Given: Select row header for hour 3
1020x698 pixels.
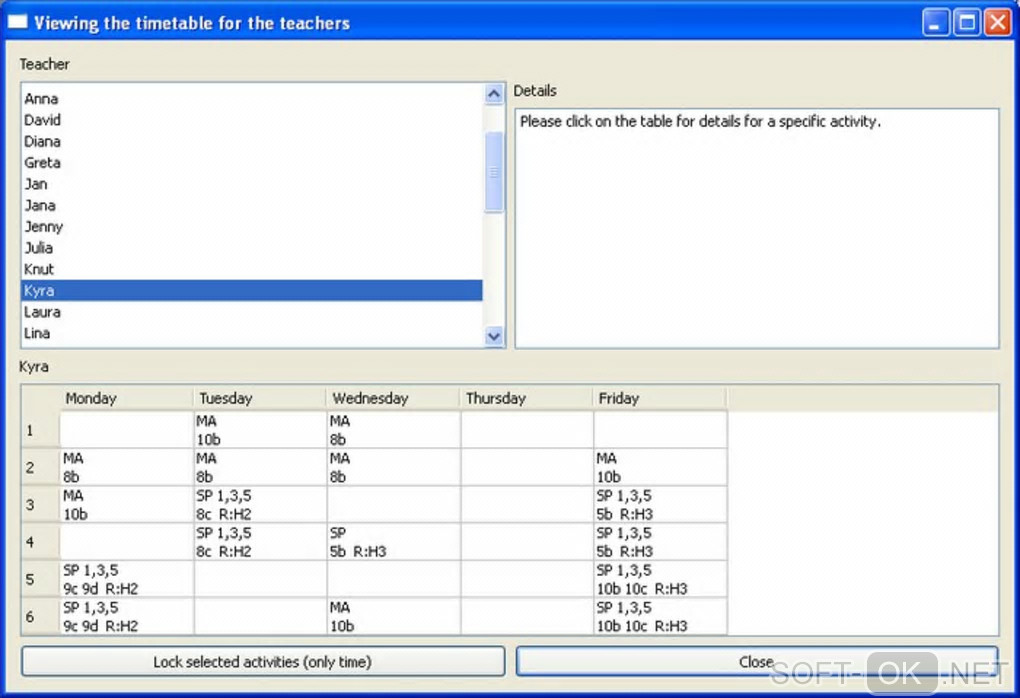Looking at the screenshot, I should [40, 505].
